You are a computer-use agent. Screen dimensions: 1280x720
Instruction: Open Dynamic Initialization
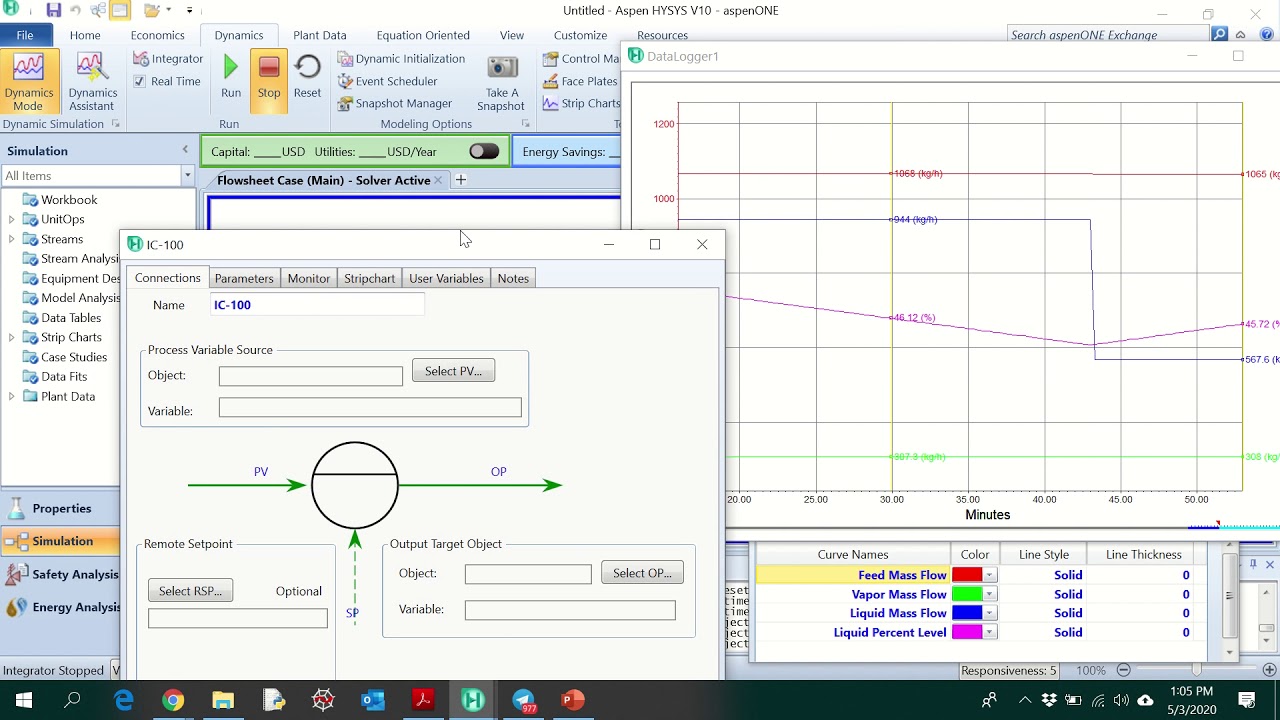click(401, 59)
